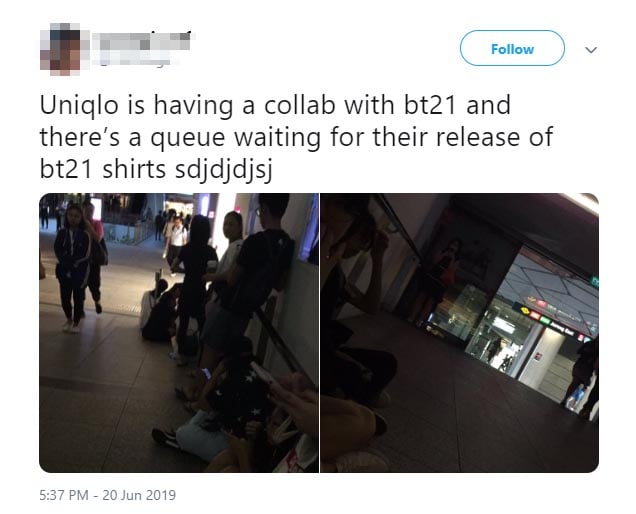Click the Follow button
636x514 pixels.
pyautogui.click(x=512, y=48)
